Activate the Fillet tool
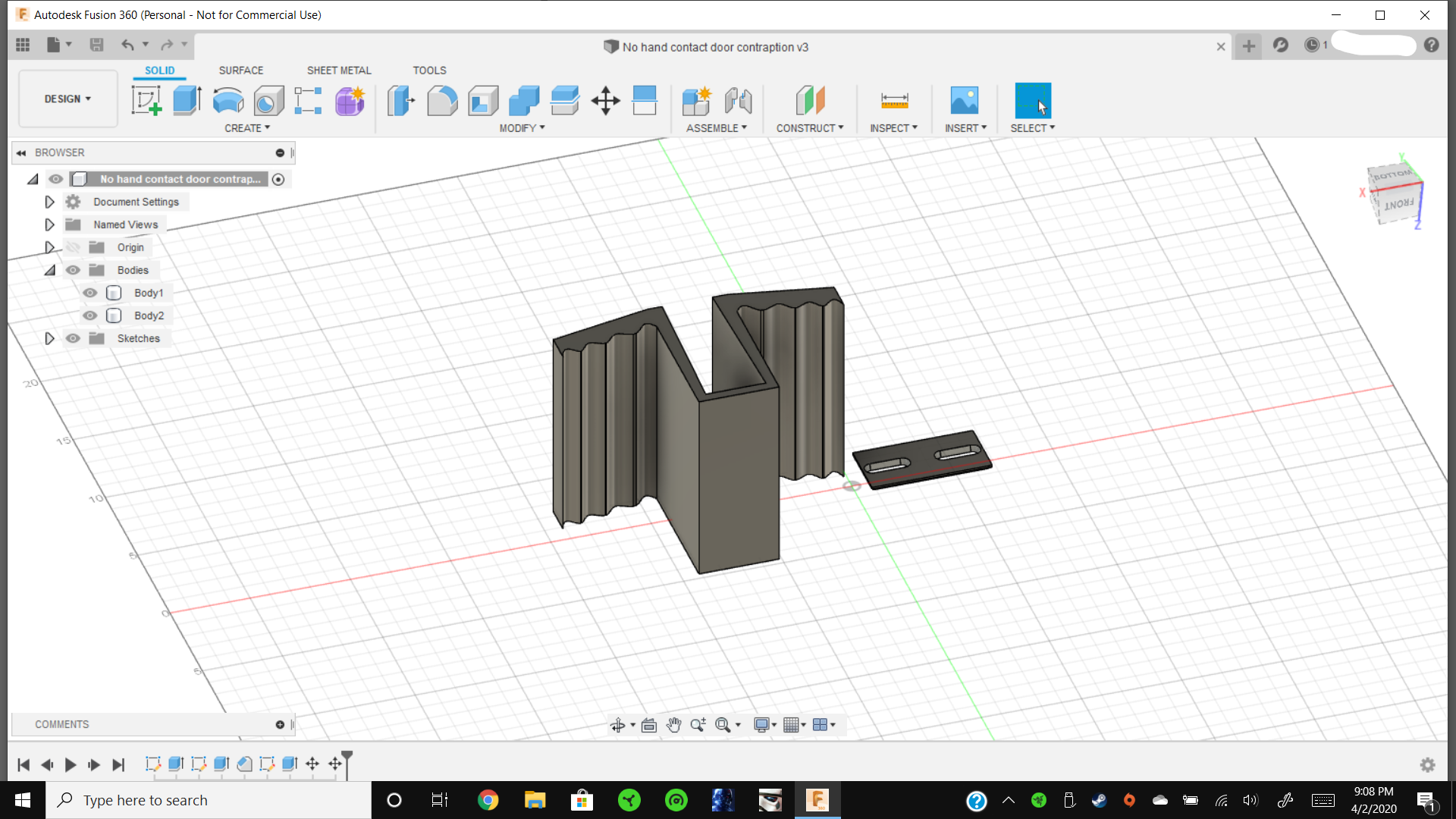Image resolution: width=1456 pixels, height=819 pixels. (x=442, y=100)
